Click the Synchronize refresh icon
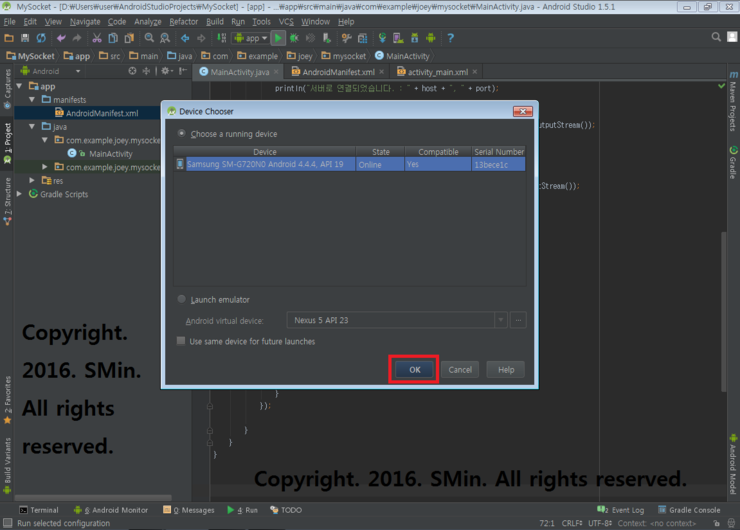The image size is (740, 530). tap(42, 38)
